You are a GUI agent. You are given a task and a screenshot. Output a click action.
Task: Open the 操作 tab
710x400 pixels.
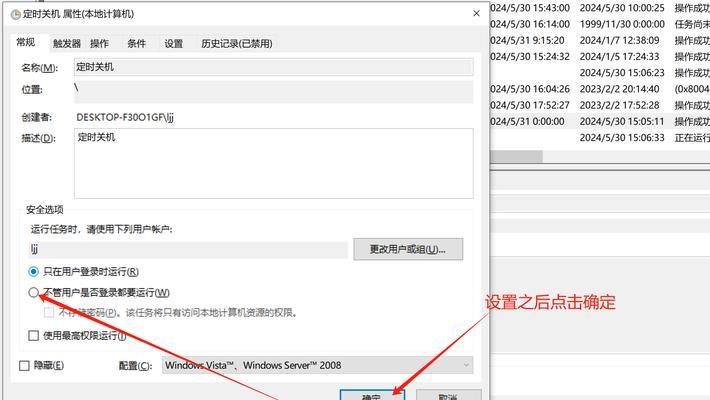tap(99, 43)
